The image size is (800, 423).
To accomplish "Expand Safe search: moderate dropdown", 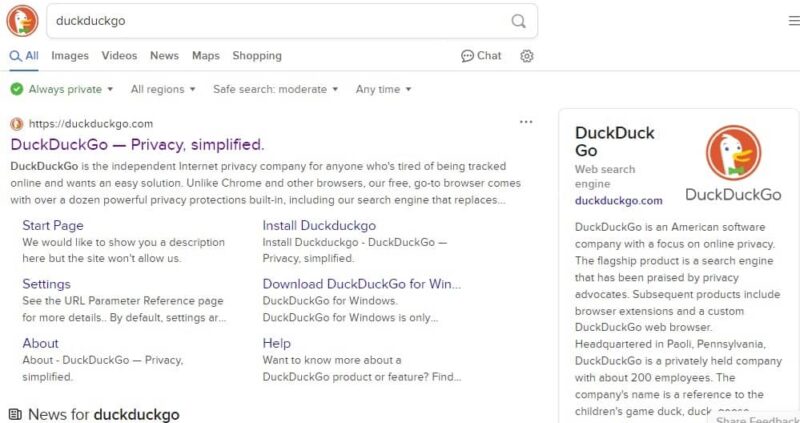I will click(x=276, y=89).
